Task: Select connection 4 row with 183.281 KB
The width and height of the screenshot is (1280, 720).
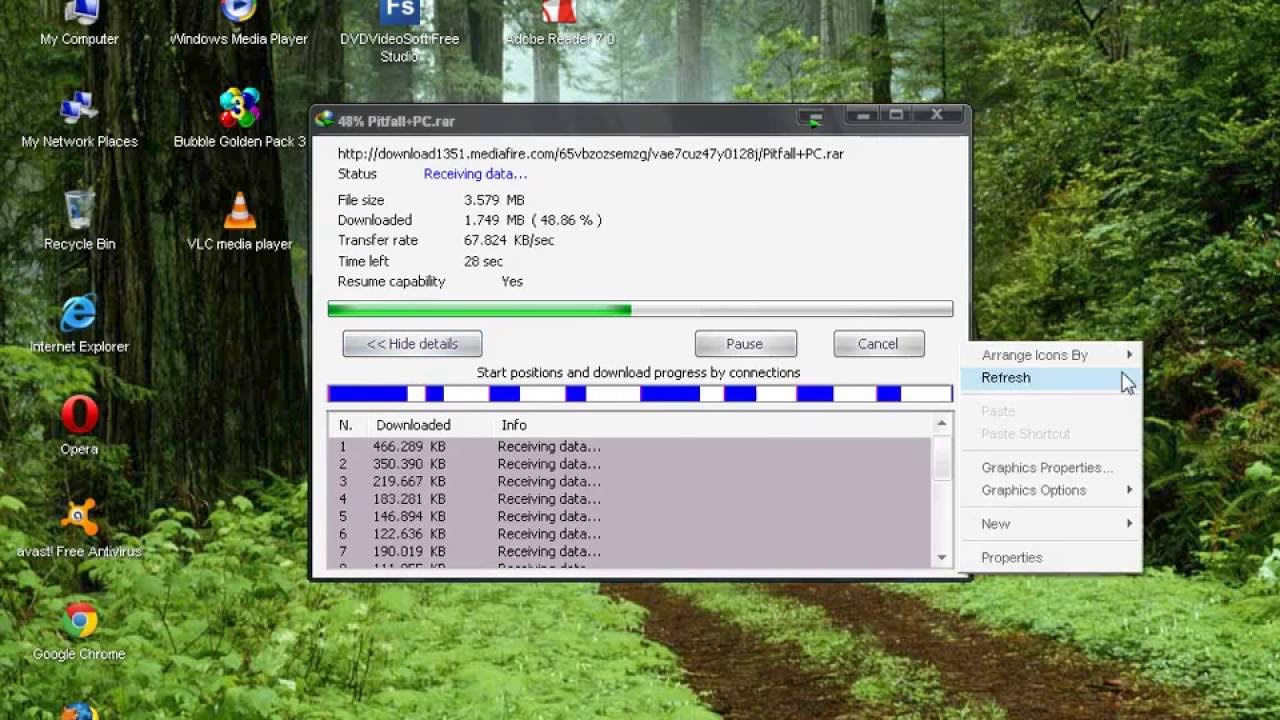Action: (630, 499)
